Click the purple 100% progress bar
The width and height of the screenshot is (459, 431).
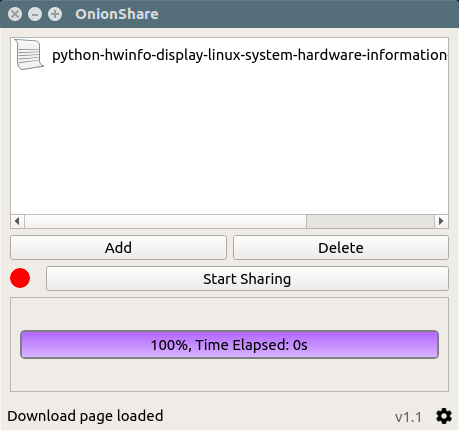[229, 345]
